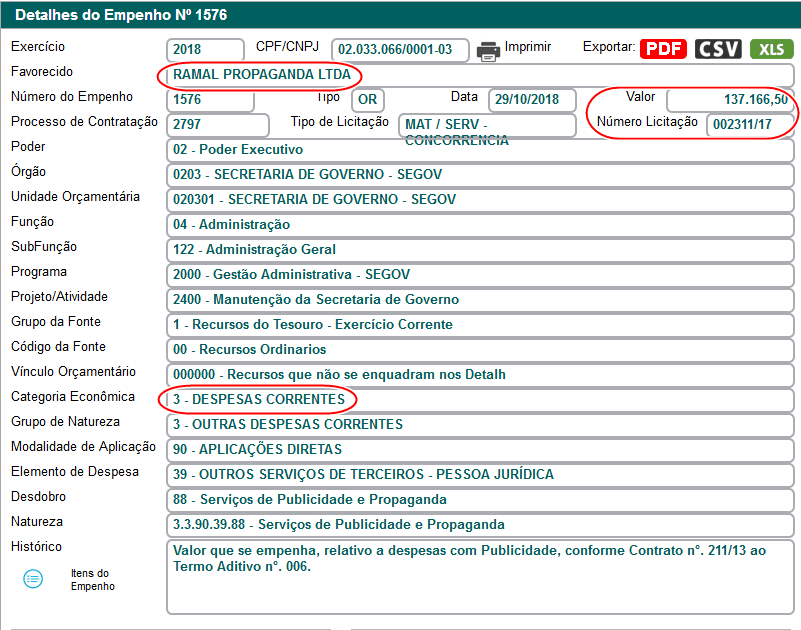
Task: Click the Tipo de Licitação field
Action: tap(486, 125)
